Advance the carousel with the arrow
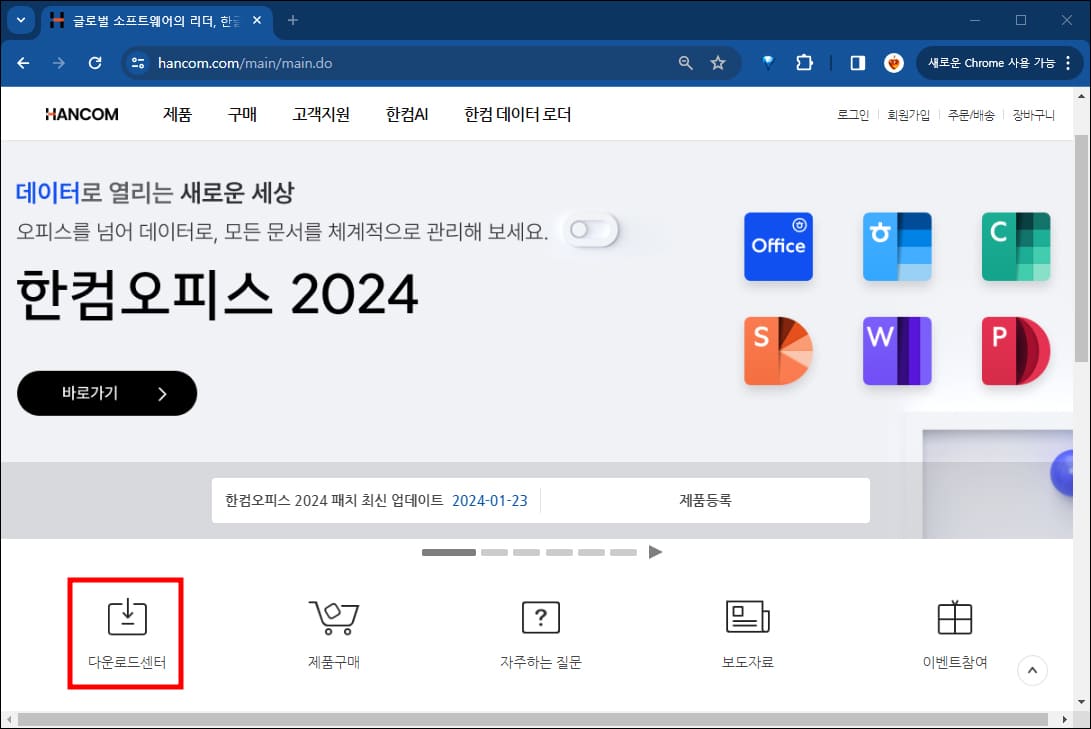Viewport: 1091px width, 729px height. 656,551
